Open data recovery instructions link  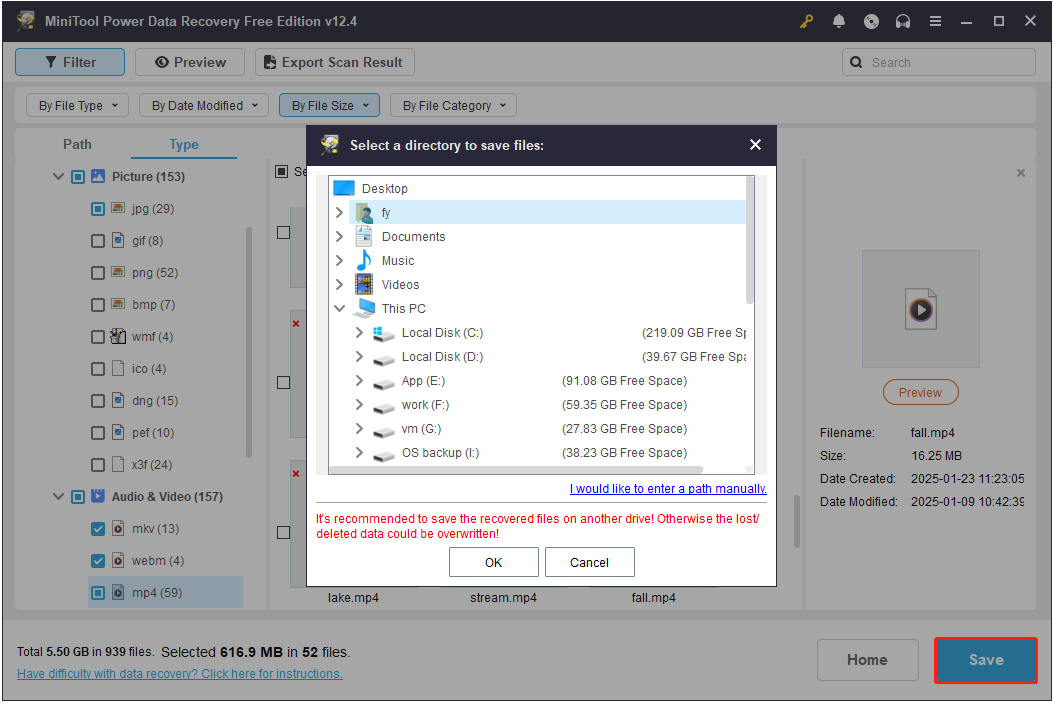(x=180, y=673)
